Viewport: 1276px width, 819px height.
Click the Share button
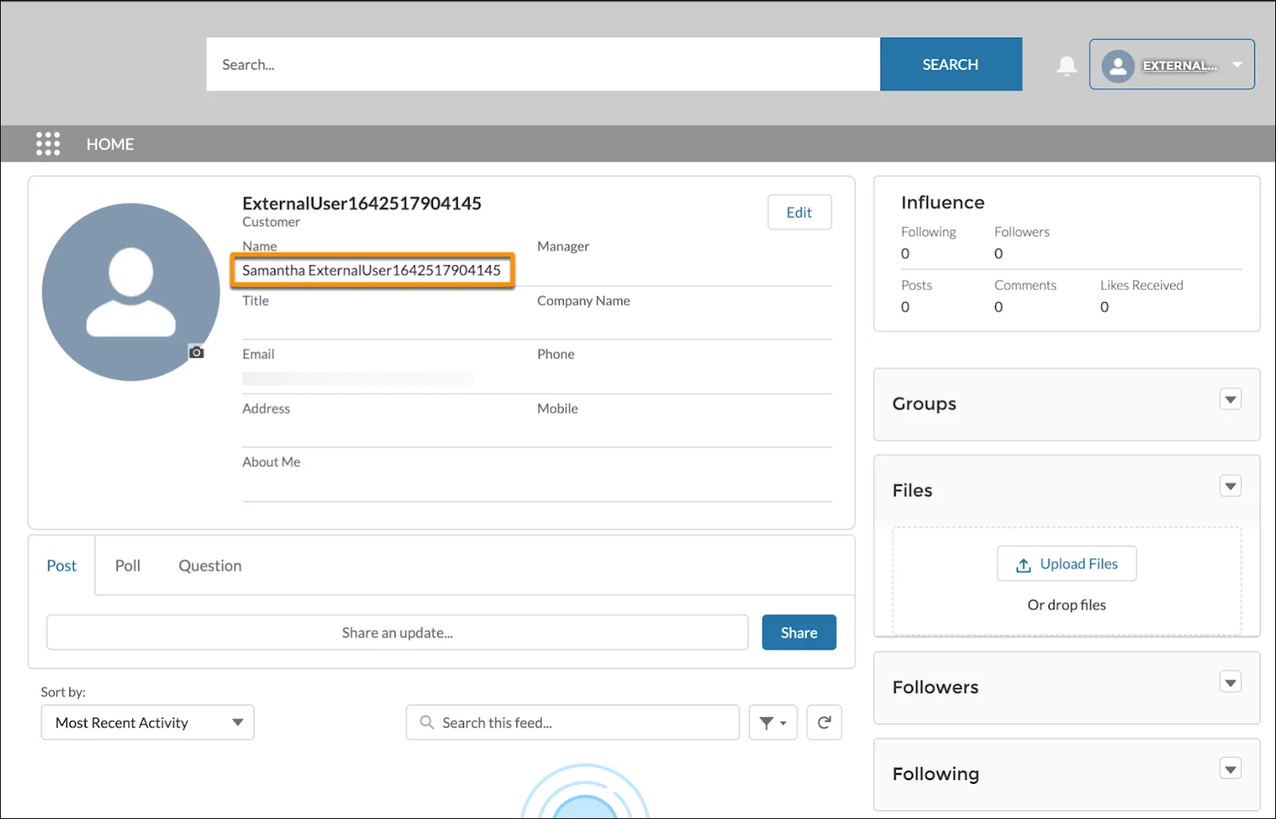click(x=799, y=633)
